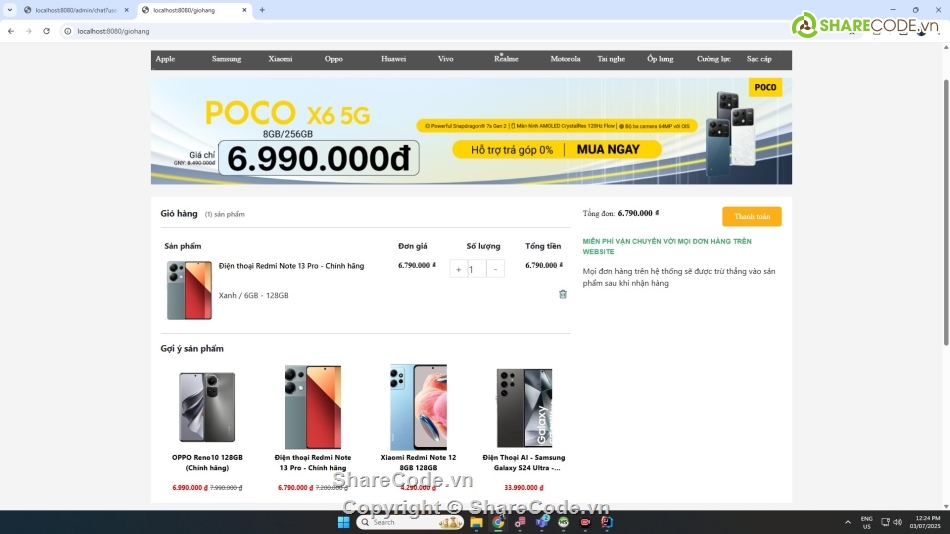Increase quantity with the plus button
The width and height of the screenshot is (950, 534).
[458, 269]
